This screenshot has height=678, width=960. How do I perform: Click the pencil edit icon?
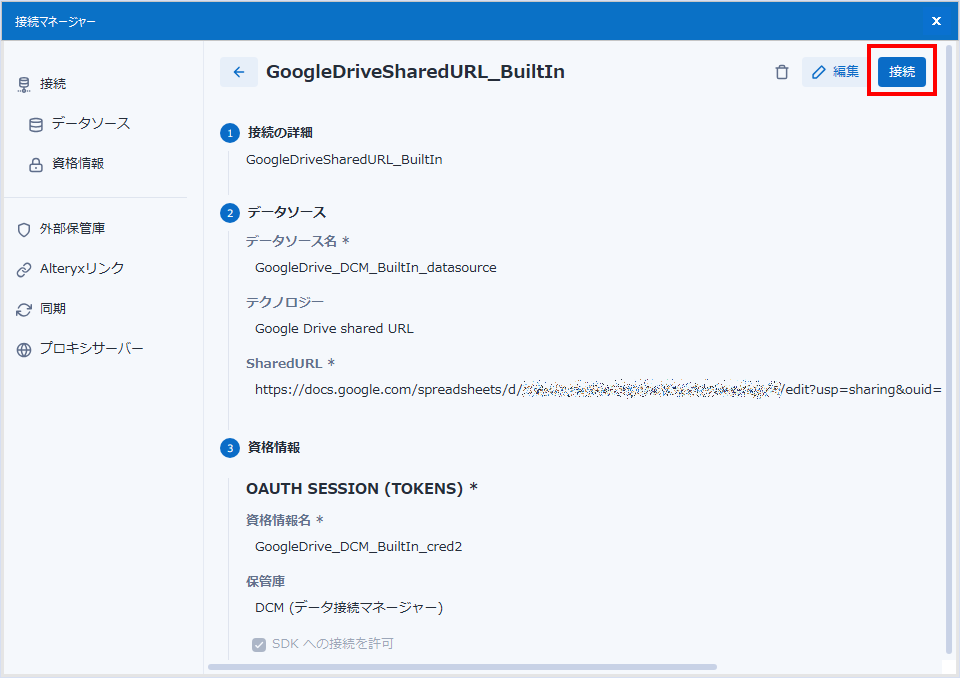click(x=819, y=72)
